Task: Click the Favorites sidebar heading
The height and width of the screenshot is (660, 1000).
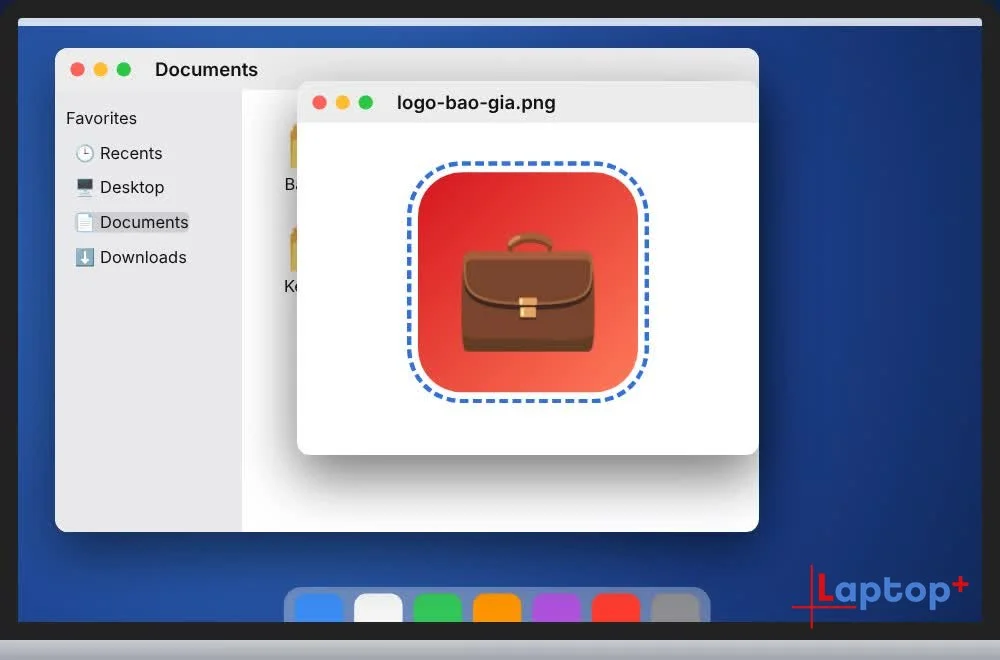Action: tap(101, 119)
